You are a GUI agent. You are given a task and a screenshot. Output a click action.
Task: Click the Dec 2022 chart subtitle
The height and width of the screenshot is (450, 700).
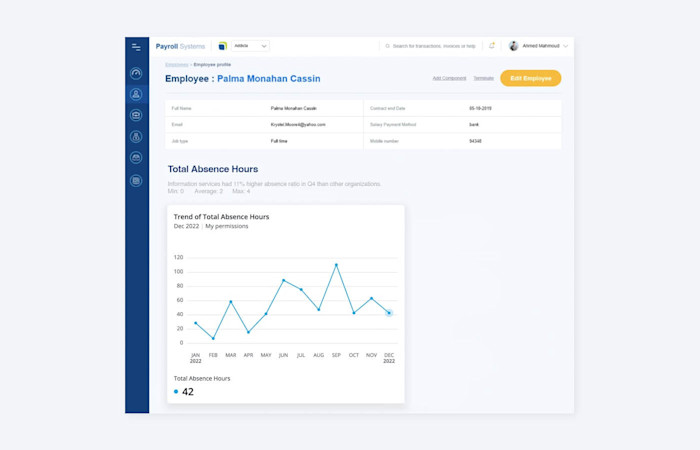(186, 226)
